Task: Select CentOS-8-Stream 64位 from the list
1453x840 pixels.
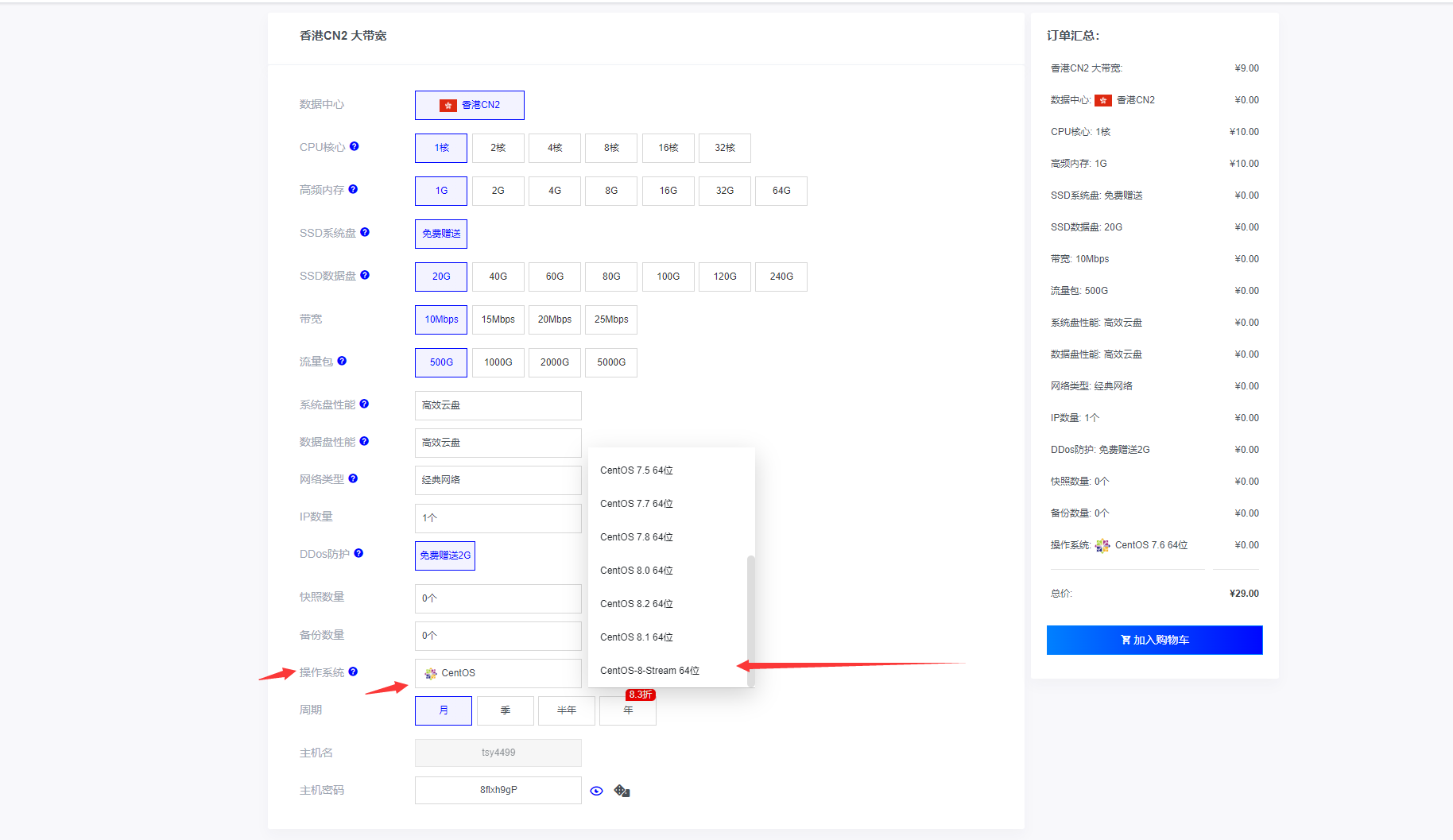Action: [649, 671]
